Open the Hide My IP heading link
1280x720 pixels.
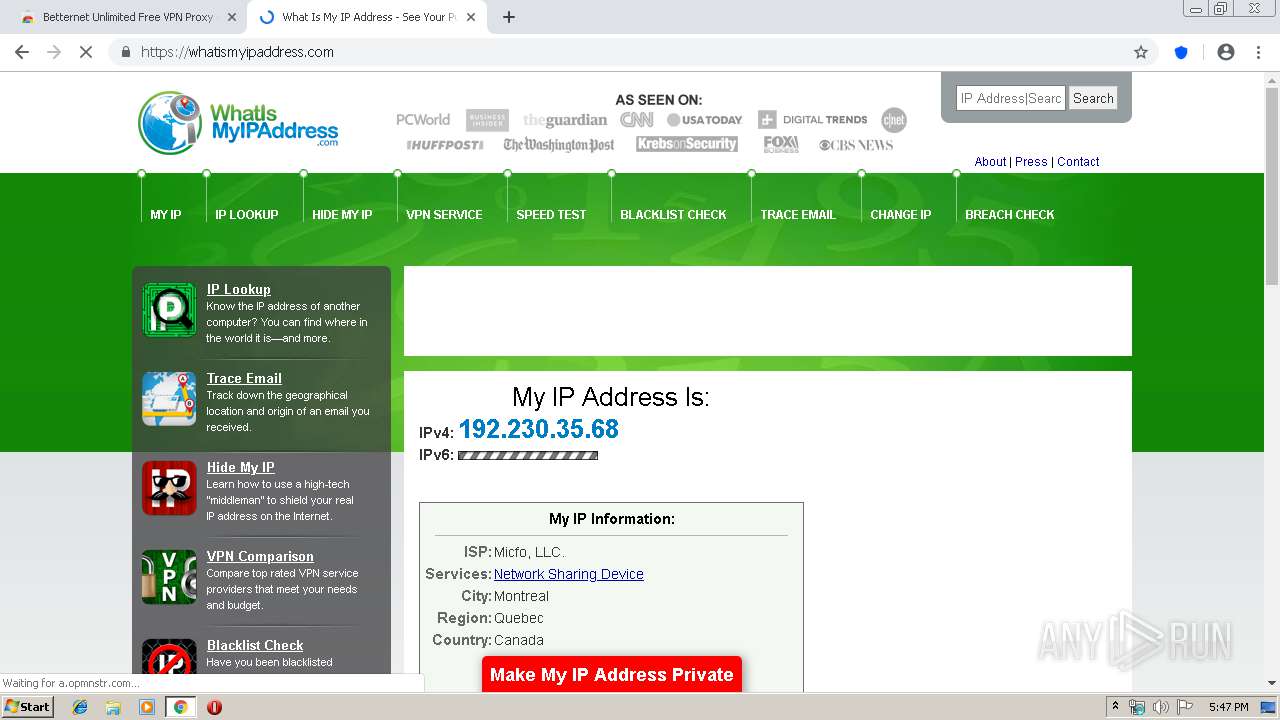coord(240,467)
